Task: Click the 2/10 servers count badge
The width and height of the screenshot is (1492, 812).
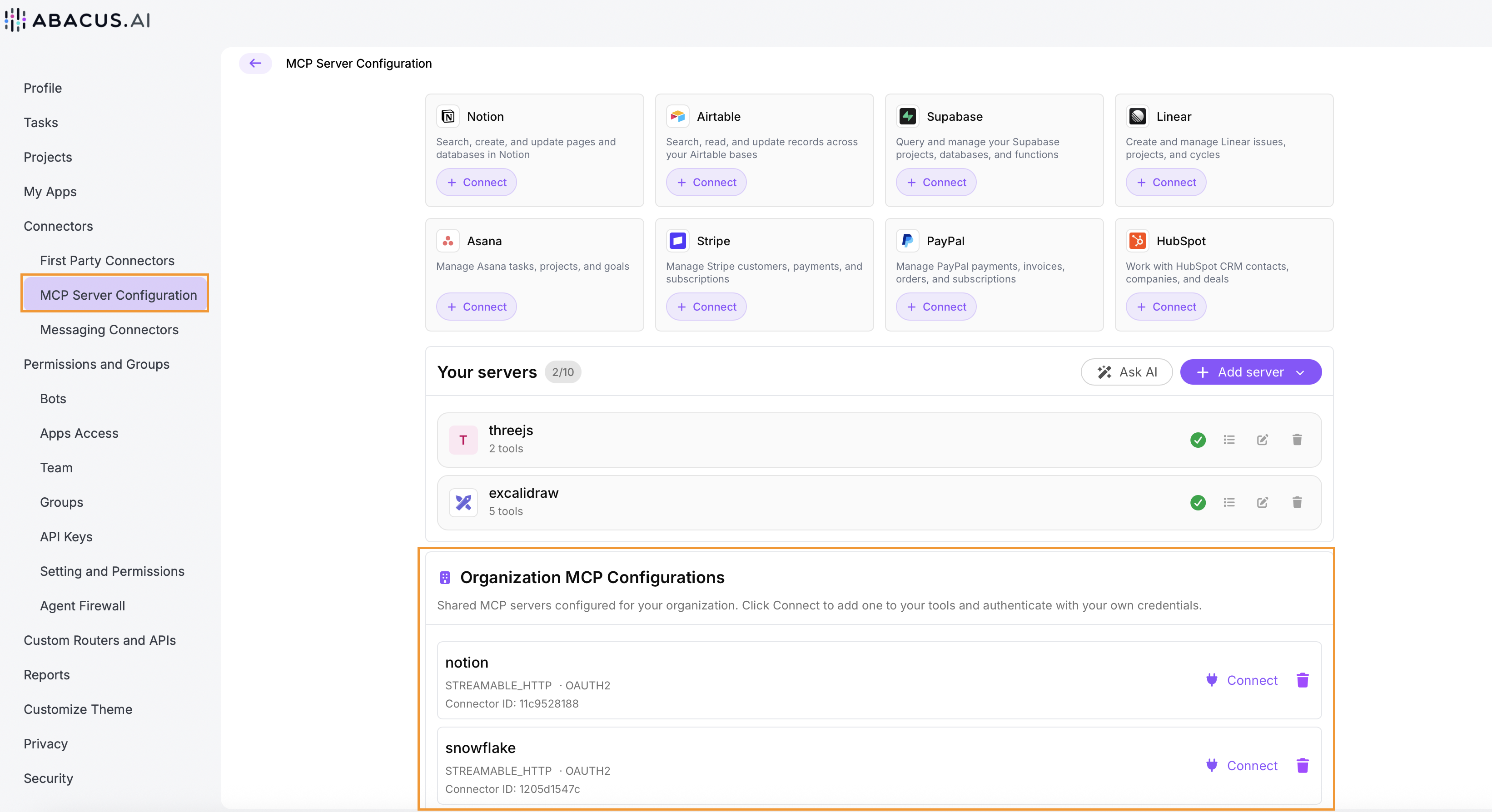Action: point(563,372)
